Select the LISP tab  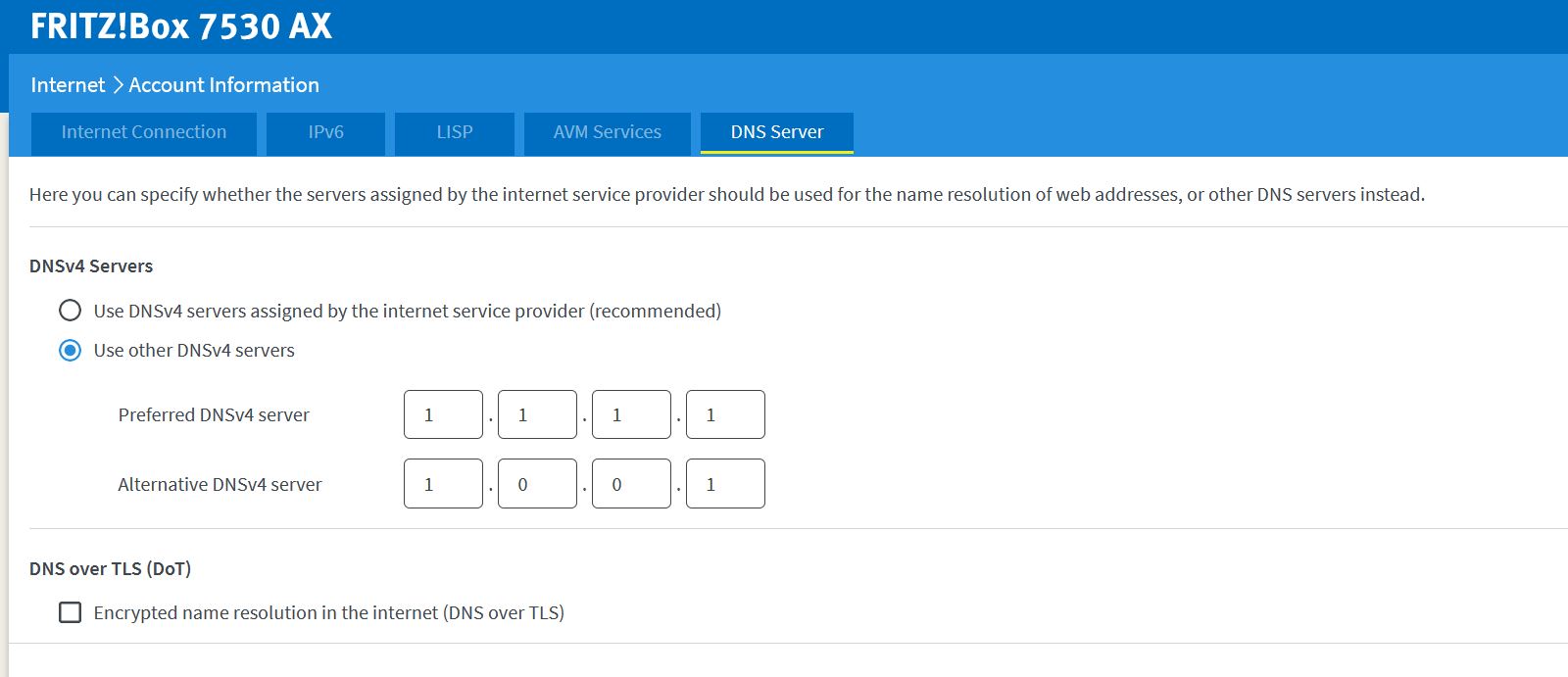pos(455,133)
